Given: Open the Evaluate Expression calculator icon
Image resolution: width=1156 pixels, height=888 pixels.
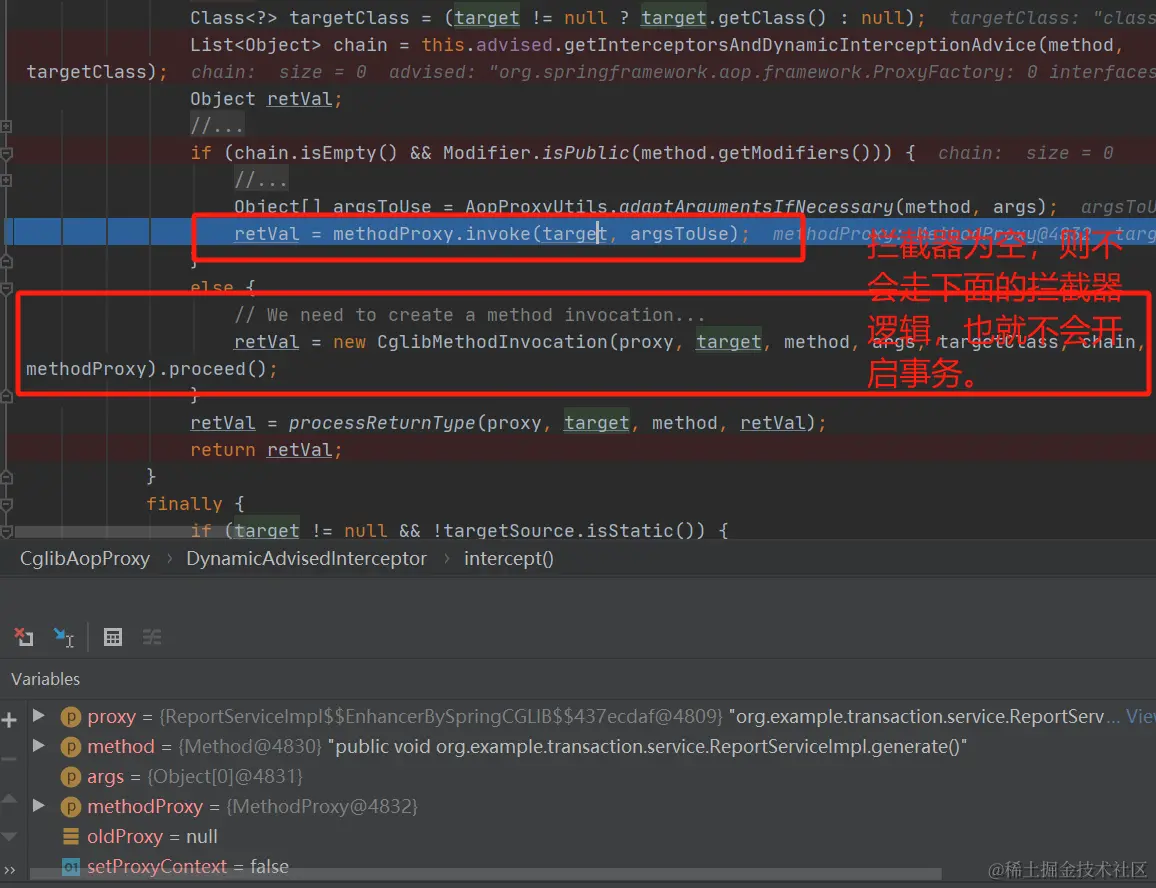Looking at the screenshot, I should 113,637.
